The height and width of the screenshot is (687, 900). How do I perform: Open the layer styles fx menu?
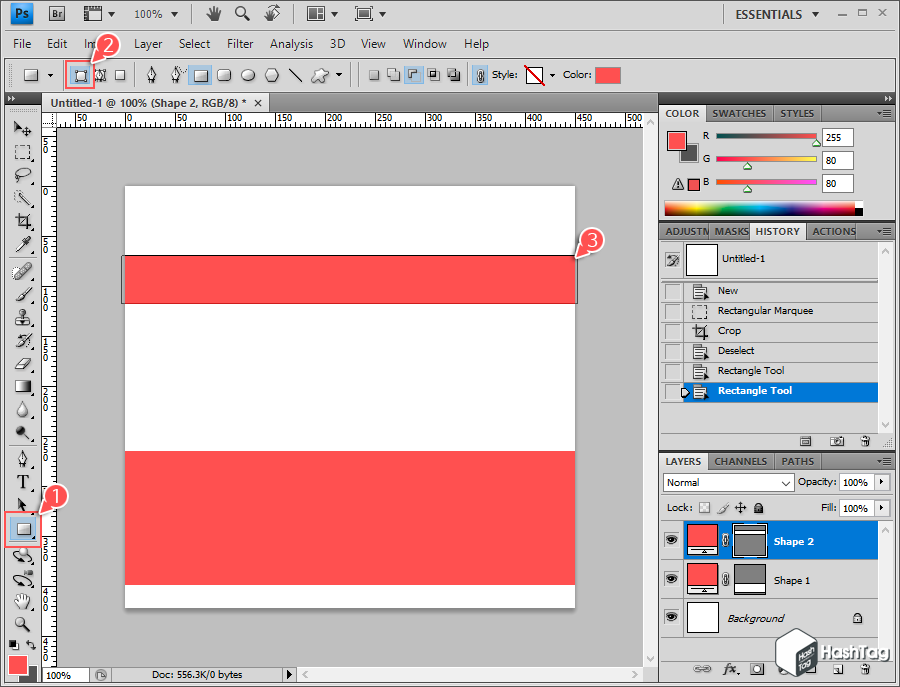point(731,668)
